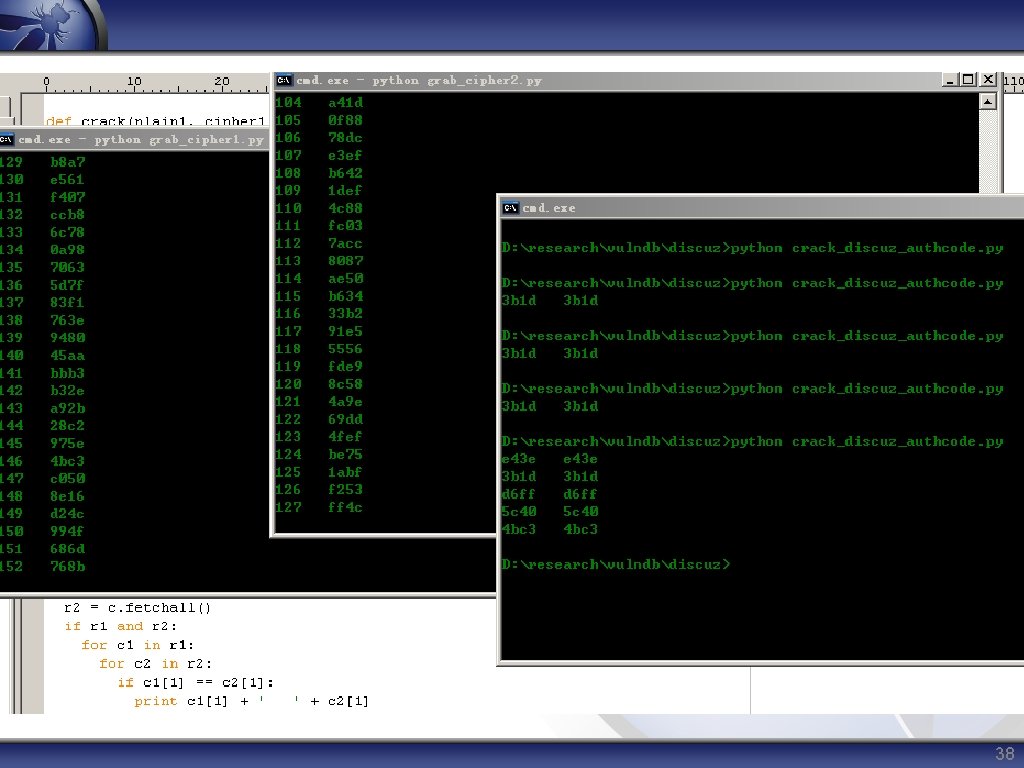The width and height of the screenshot is (1024, 768).
Task: Minimize the grab_cipher2.py console window
Action: (x=952, y=80)
